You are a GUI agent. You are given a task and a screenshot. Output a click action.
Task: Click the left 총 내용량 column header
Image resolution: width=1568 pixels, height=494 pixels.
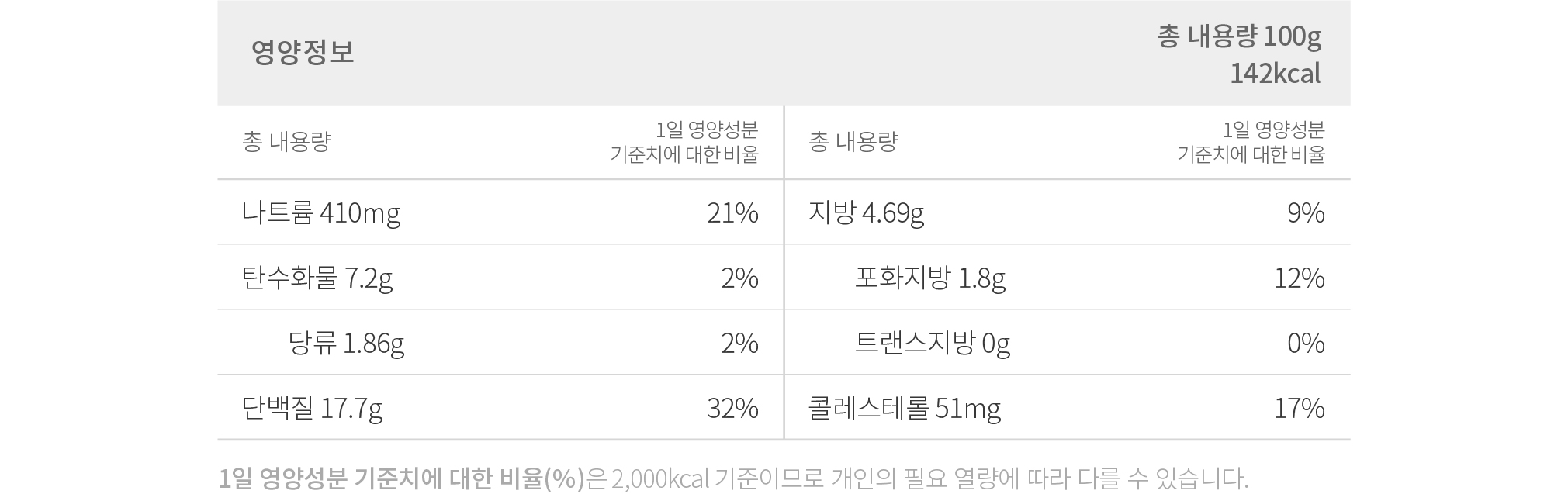pos(286,142)
